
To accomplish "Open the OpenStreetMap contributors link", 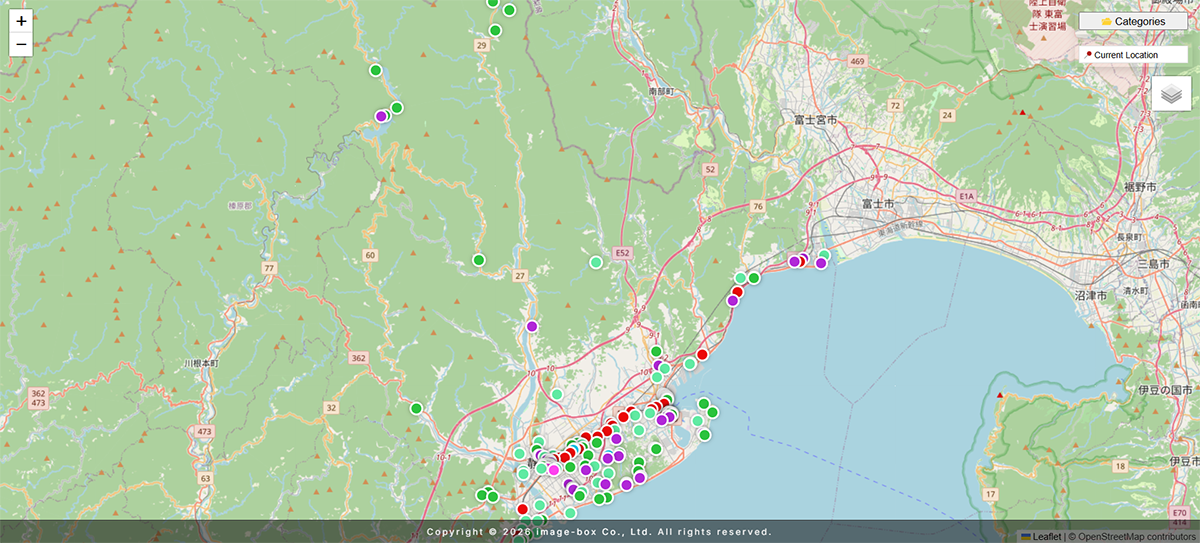I will (x=1137, y=536).
